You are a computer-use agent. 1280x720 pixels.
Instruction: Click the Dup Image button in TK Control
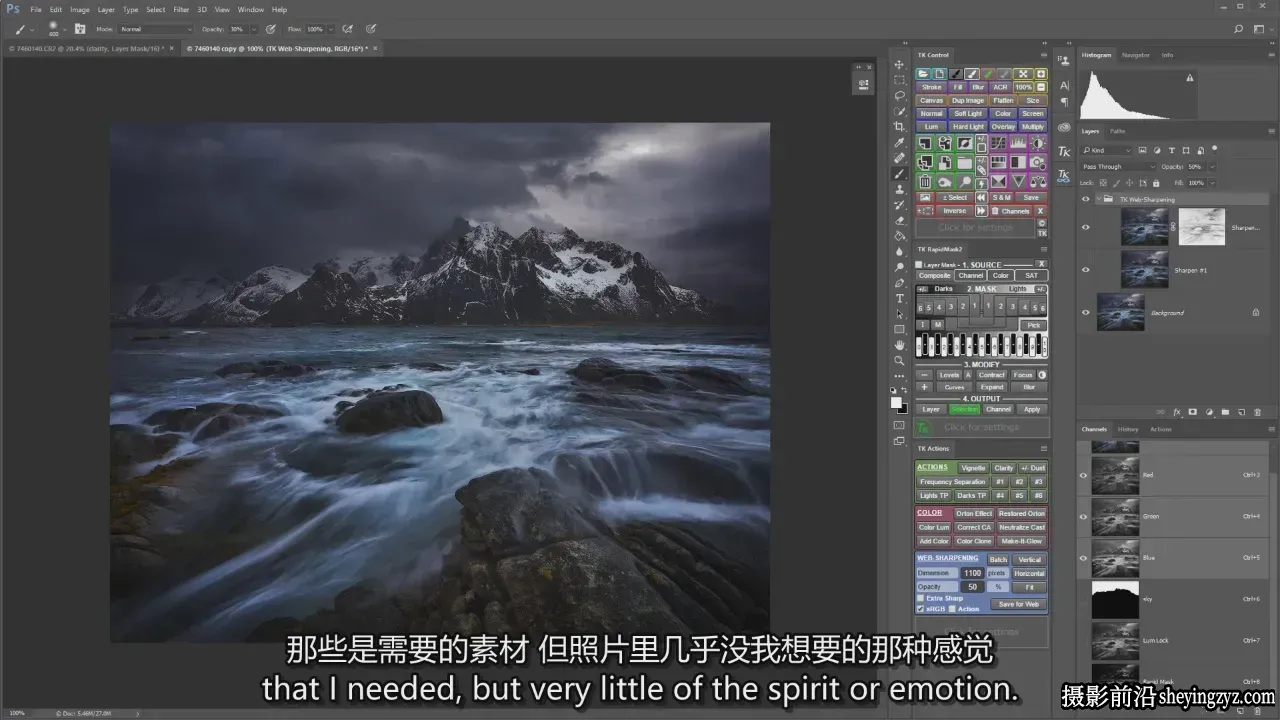click(x=967, y=100)
